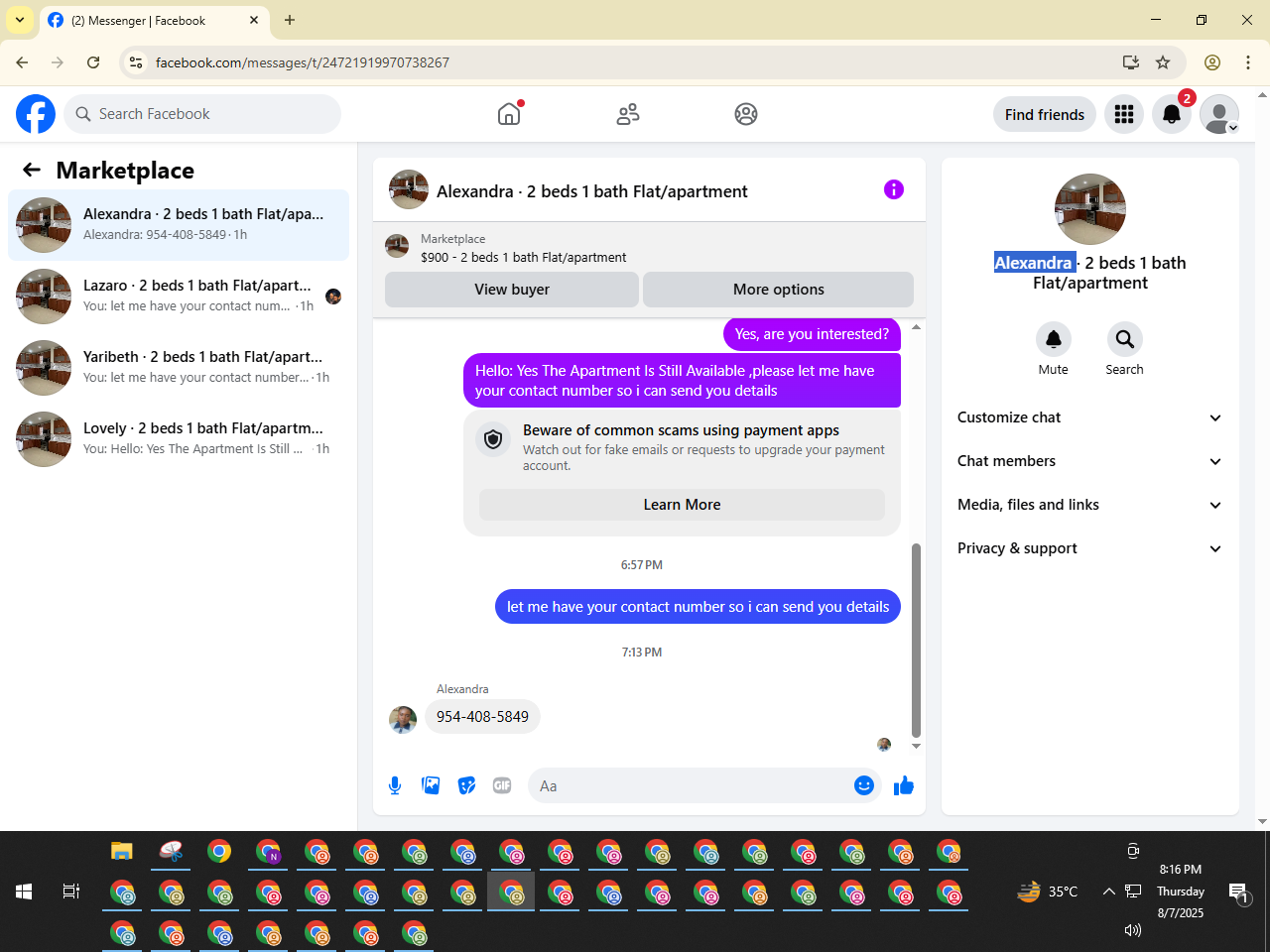Open conversation information purple icon
This screenshot has height=952, width=1270.
(894, 189)
